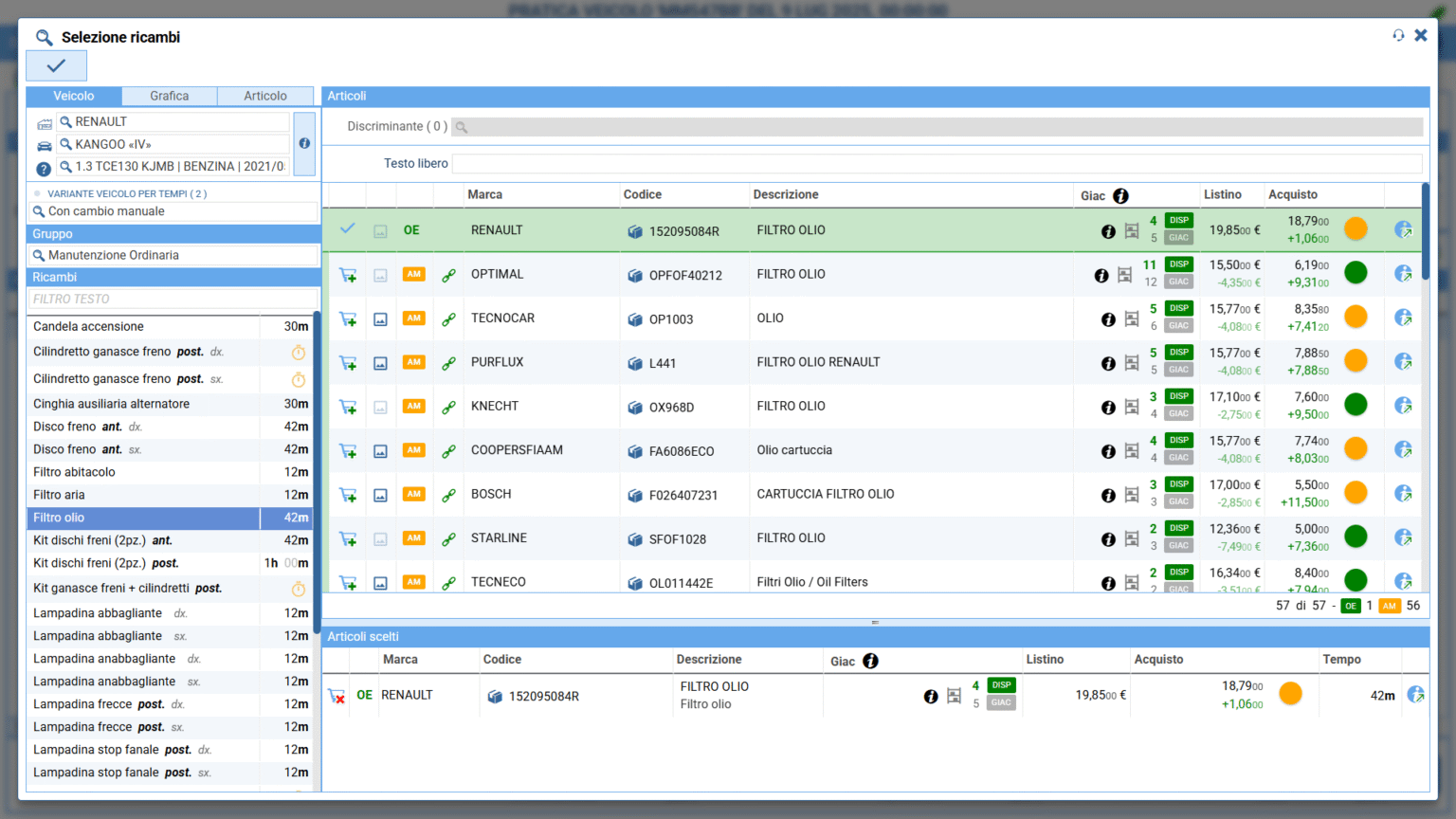
Task: Open the image icon for TECNOCAR row
Action: [x=380, y=319]
